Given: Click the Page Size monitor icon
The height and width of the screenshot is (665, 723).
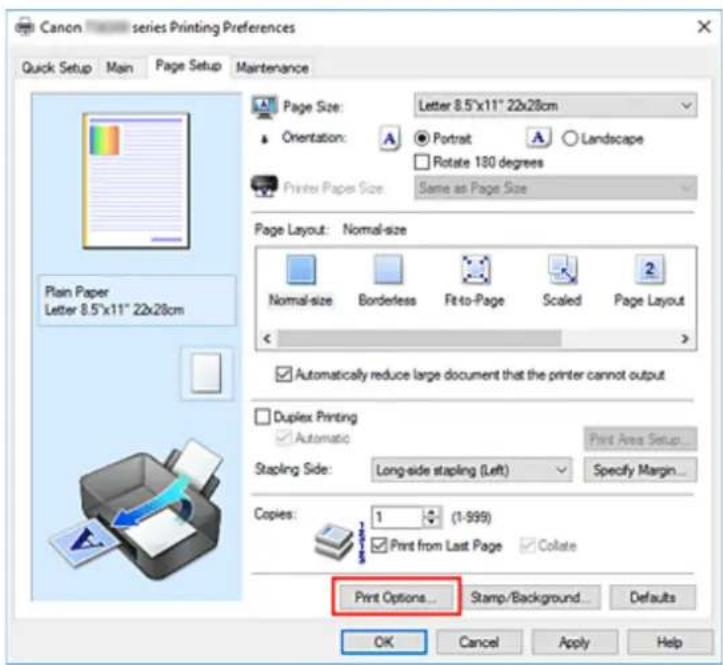Looking at the screenshot, I should coord(264,107).
